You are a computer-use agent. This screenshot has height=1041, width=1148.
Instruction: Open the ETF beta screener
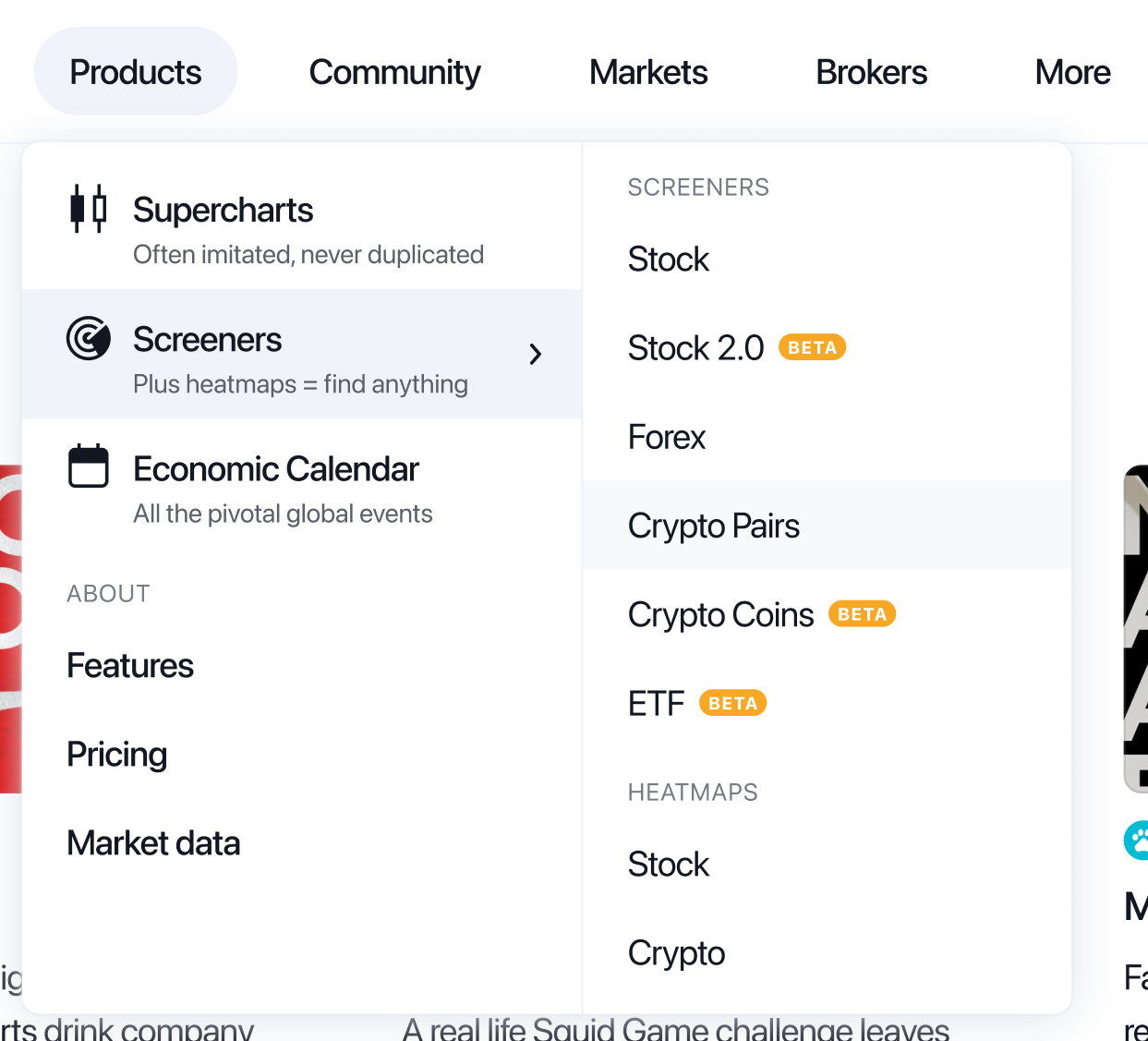[x=657, y=704]
